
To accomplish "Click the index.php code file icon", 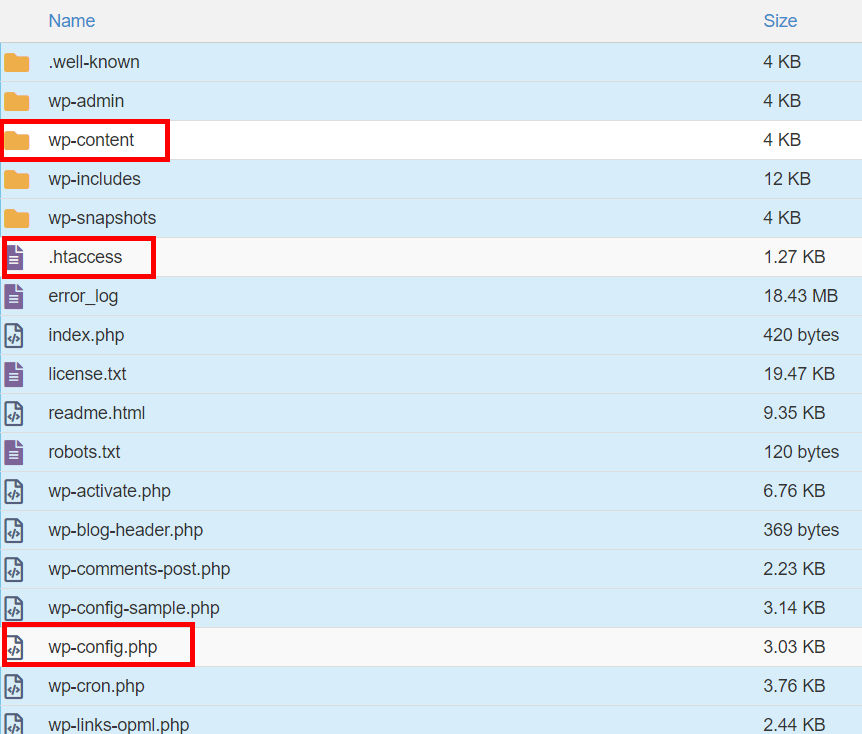I will click(14, 335).
